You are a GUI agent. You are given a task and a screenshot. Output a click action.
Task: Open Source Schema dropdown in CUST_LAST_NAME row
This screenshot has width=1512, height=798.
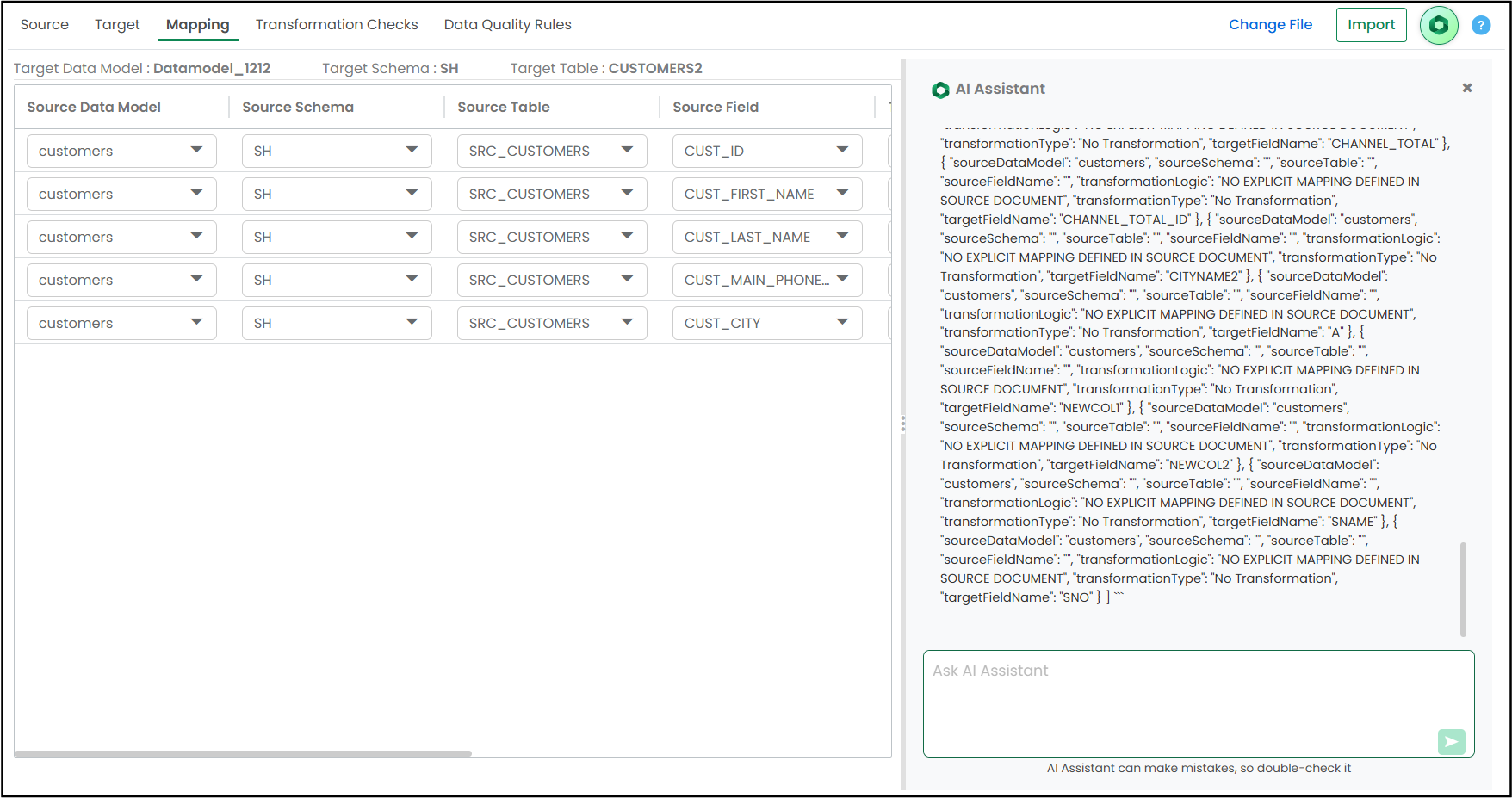(x=337, y=237)
